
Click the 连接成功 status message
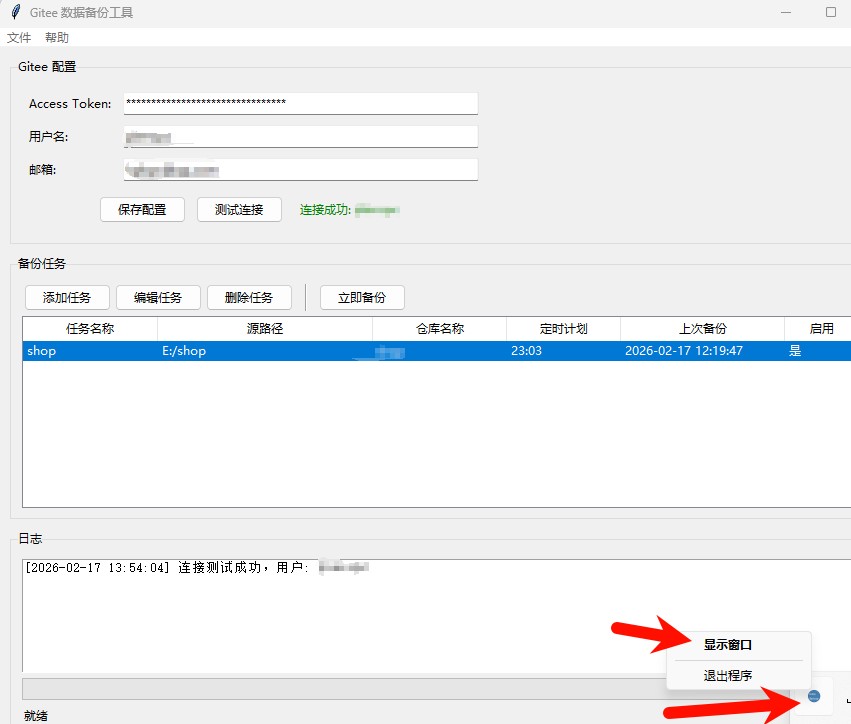(x=350, y=210)
